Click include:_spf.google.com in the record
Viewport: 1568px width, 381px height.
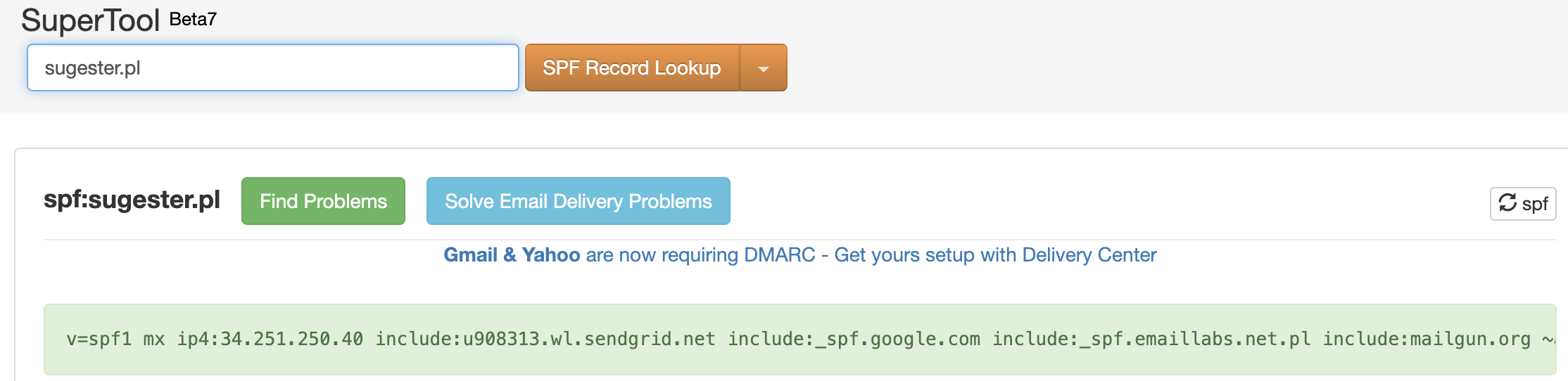[x=853, y=340]
